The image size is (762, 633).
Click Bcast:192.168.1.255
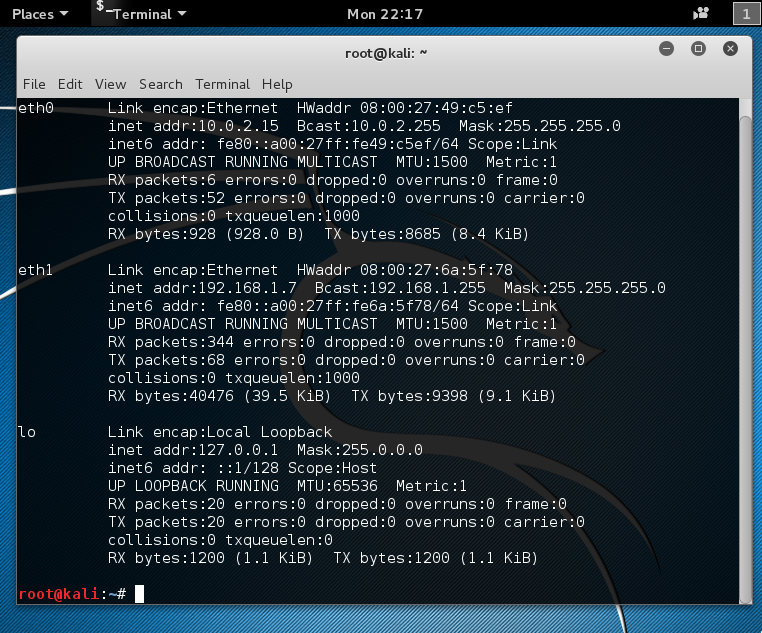coord(400,288)
